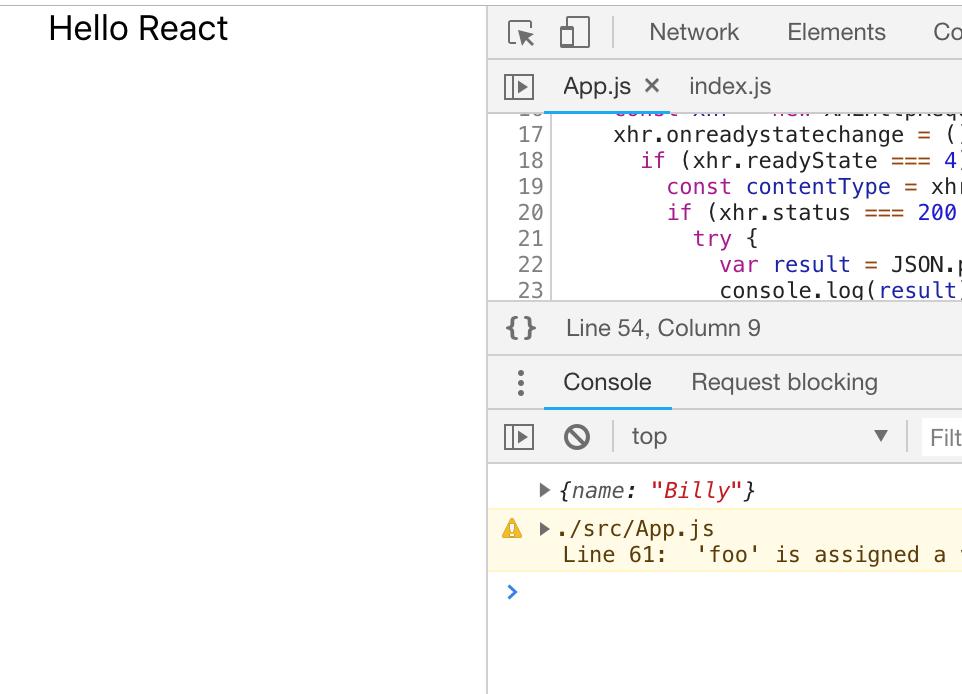
Task: Click line number 20 in gutter
Action: (x=531, y=212)
